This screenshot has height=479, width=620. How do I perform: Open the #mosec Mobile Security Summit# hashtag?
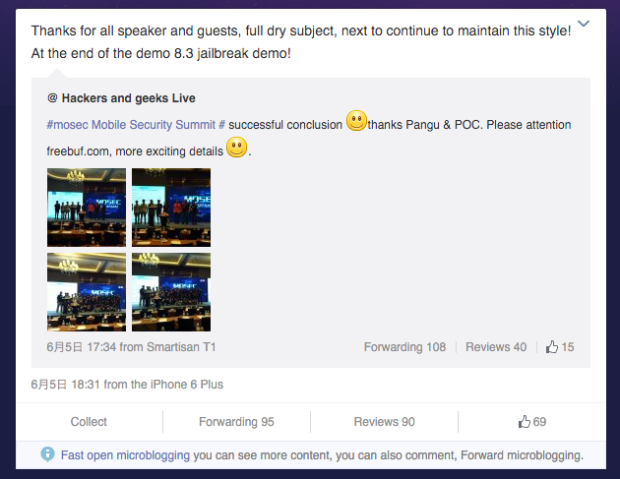(x=136, y=125)
